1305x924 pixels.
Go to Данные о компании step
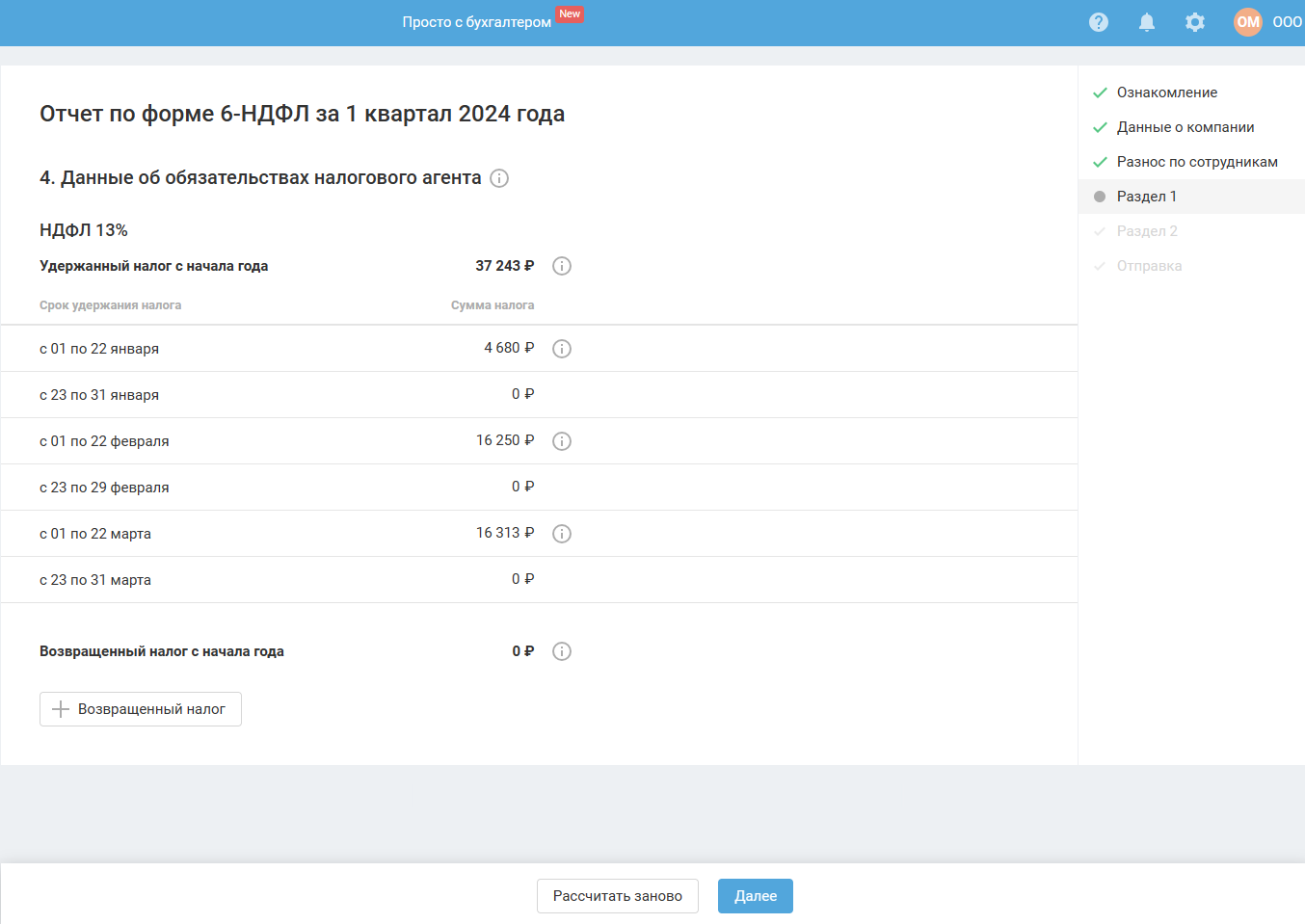(1185, 127)
